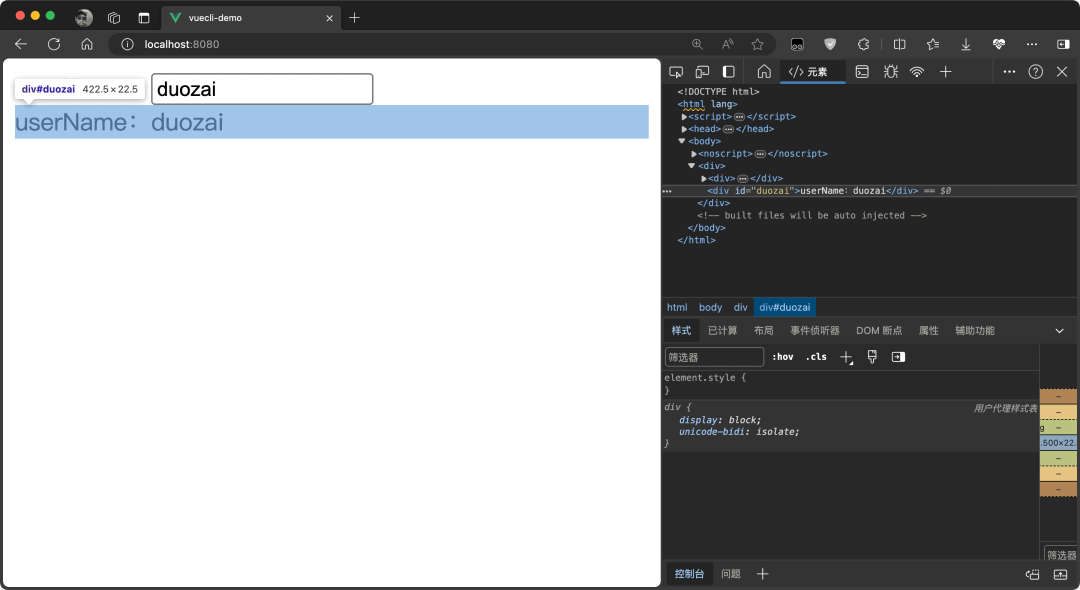The height and width of the screenshot is (590, 1080).
Task: Click the zoom magnifier icon in address bar
Action: (x=697, y=44)
